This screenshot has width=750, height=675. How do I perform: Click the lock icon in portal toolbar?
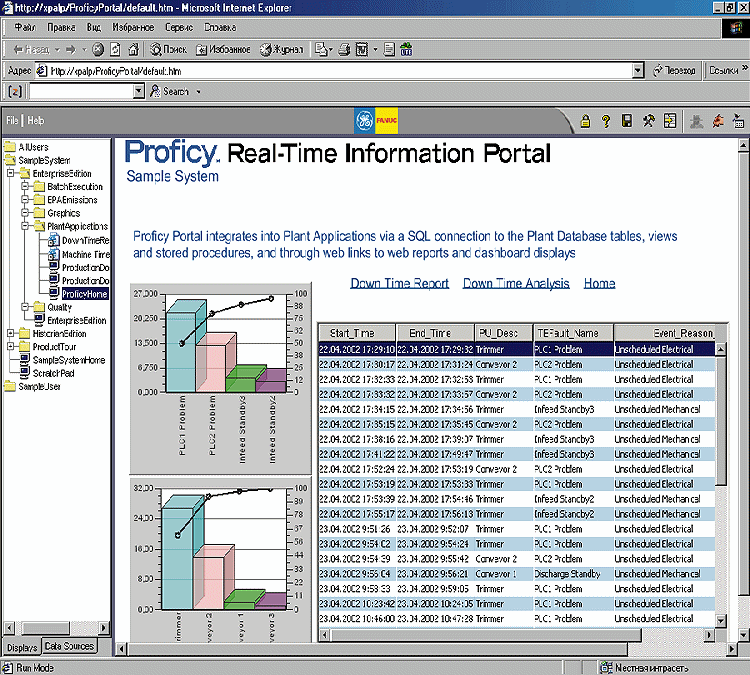point(585,121)
